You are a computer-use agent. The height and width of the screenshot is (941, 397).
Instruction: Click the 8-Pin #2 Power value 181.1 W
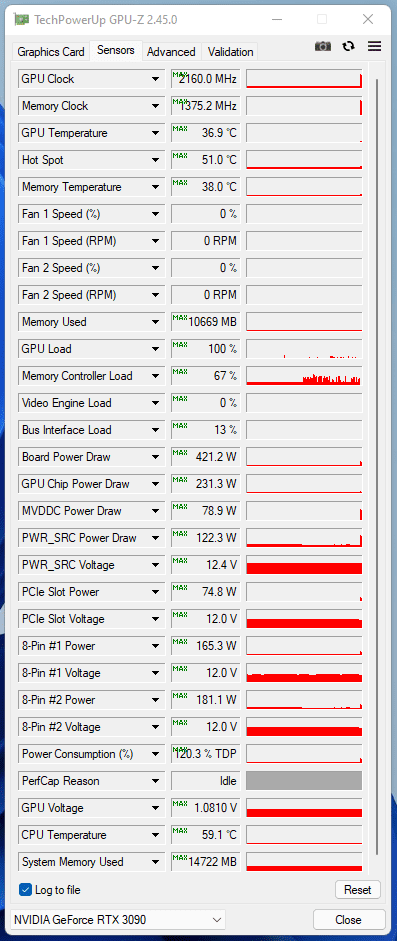pos(206,700)
